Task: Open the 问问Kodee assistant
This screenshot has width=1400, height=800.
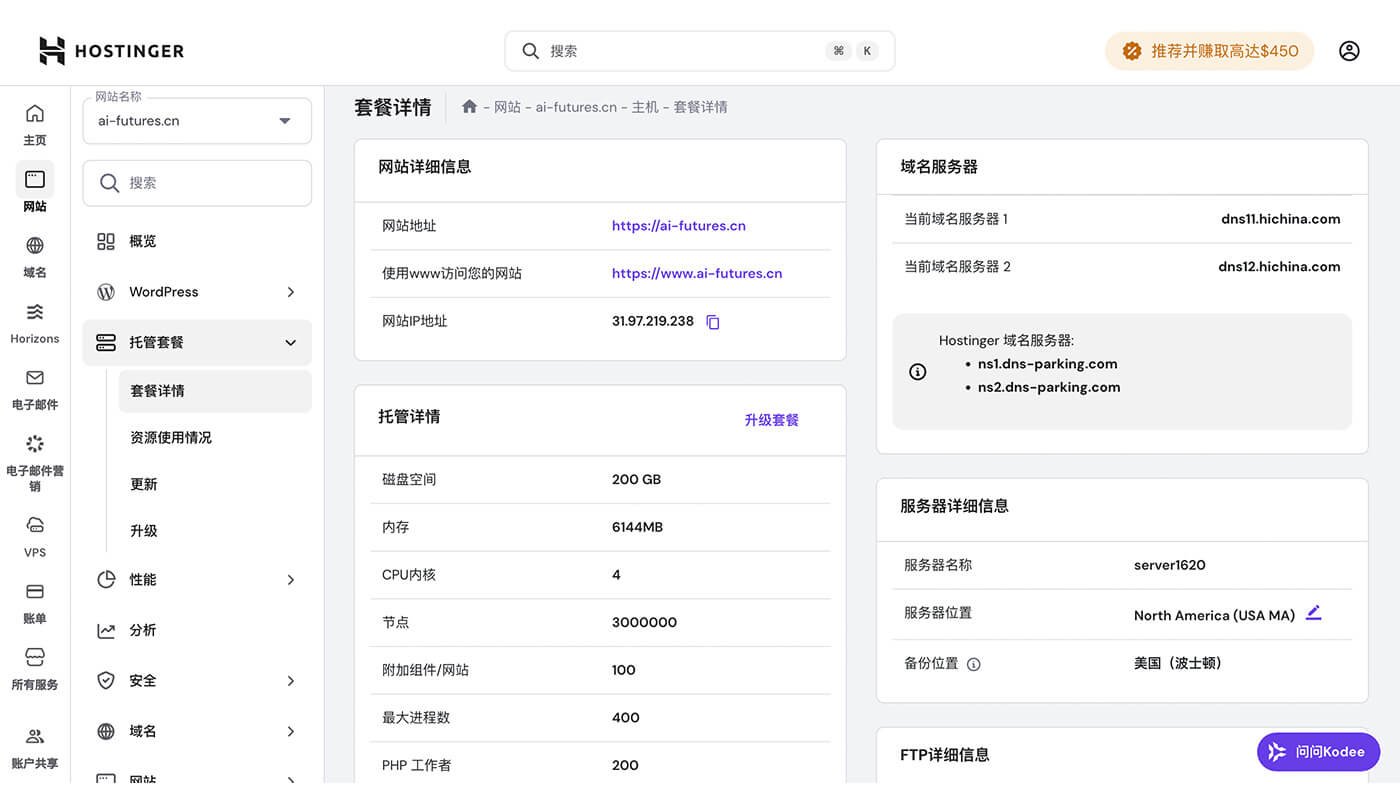Action: tap(1318, 751)
